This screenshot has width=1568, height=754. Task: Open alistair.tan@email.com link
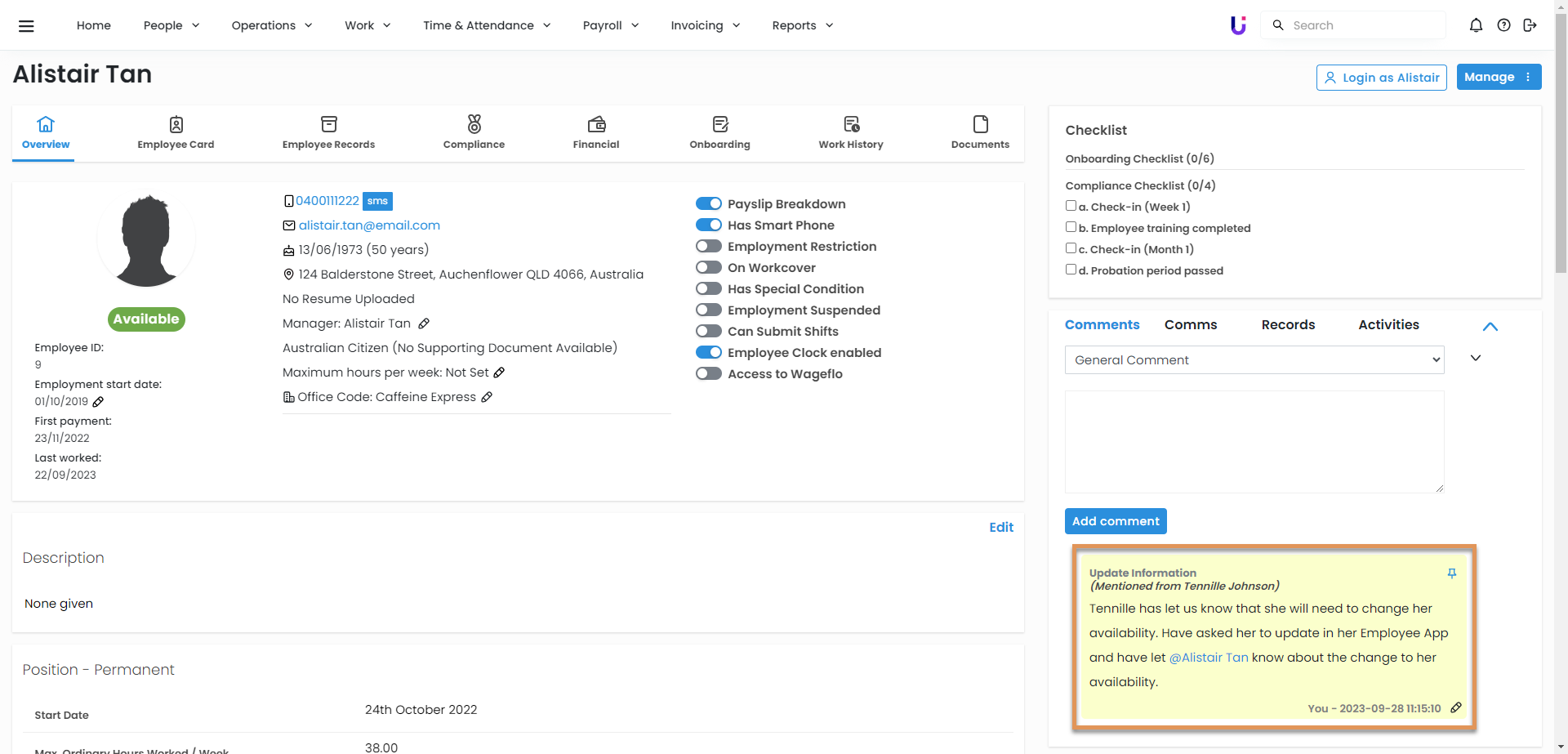pos(369,225)
